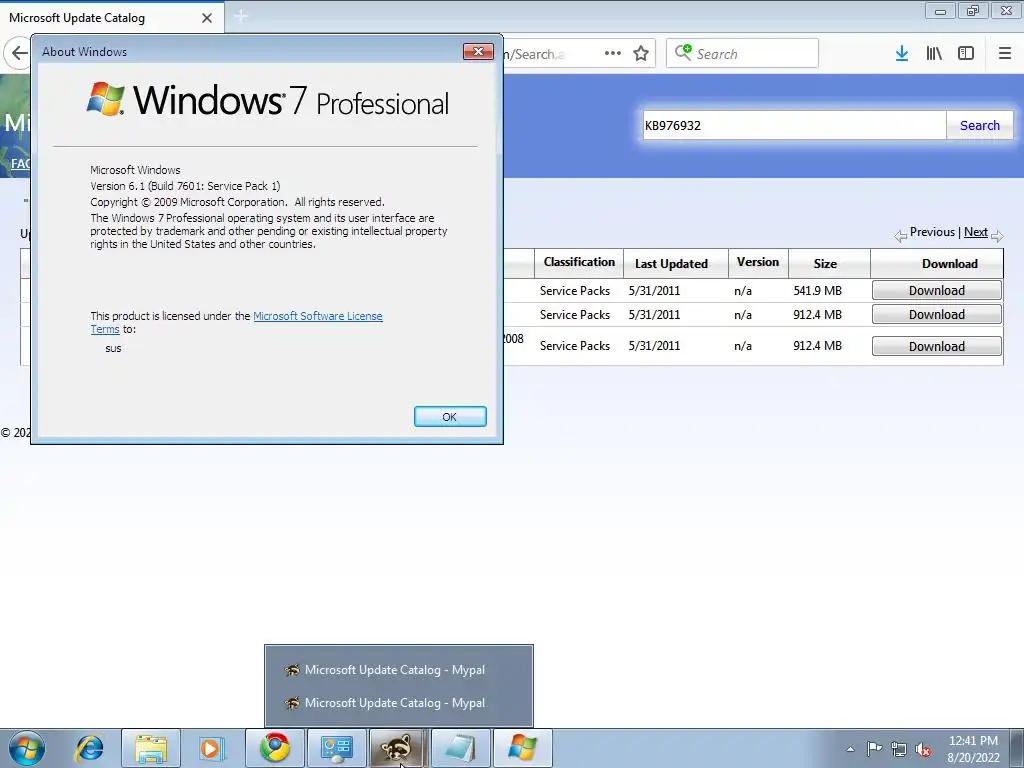
Task: Click the first row 5/31/2011 date cell
Action: click(654, 291)
